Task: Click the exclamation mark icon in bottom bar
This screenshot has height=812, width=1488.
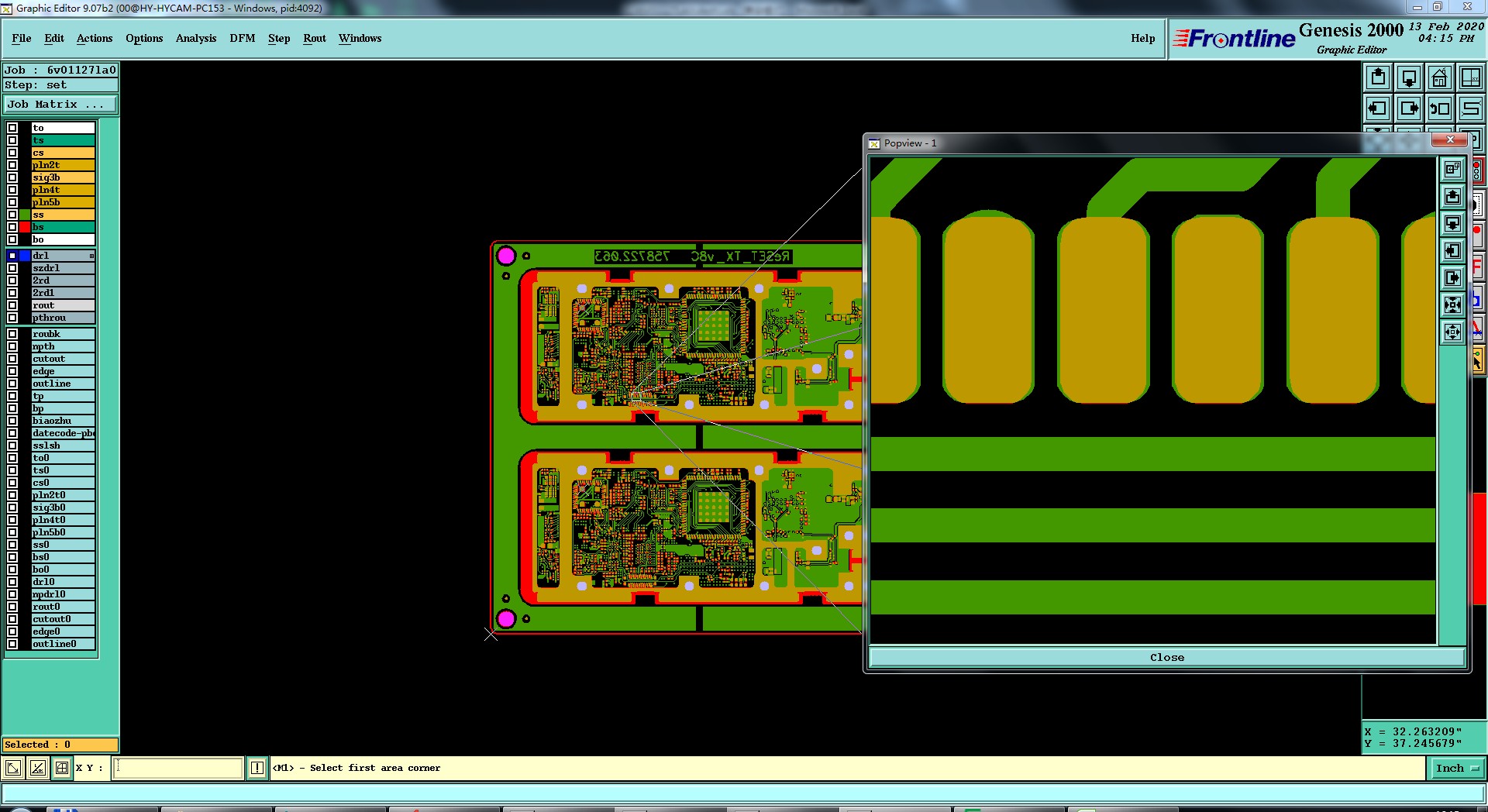Action: (257, 768)
